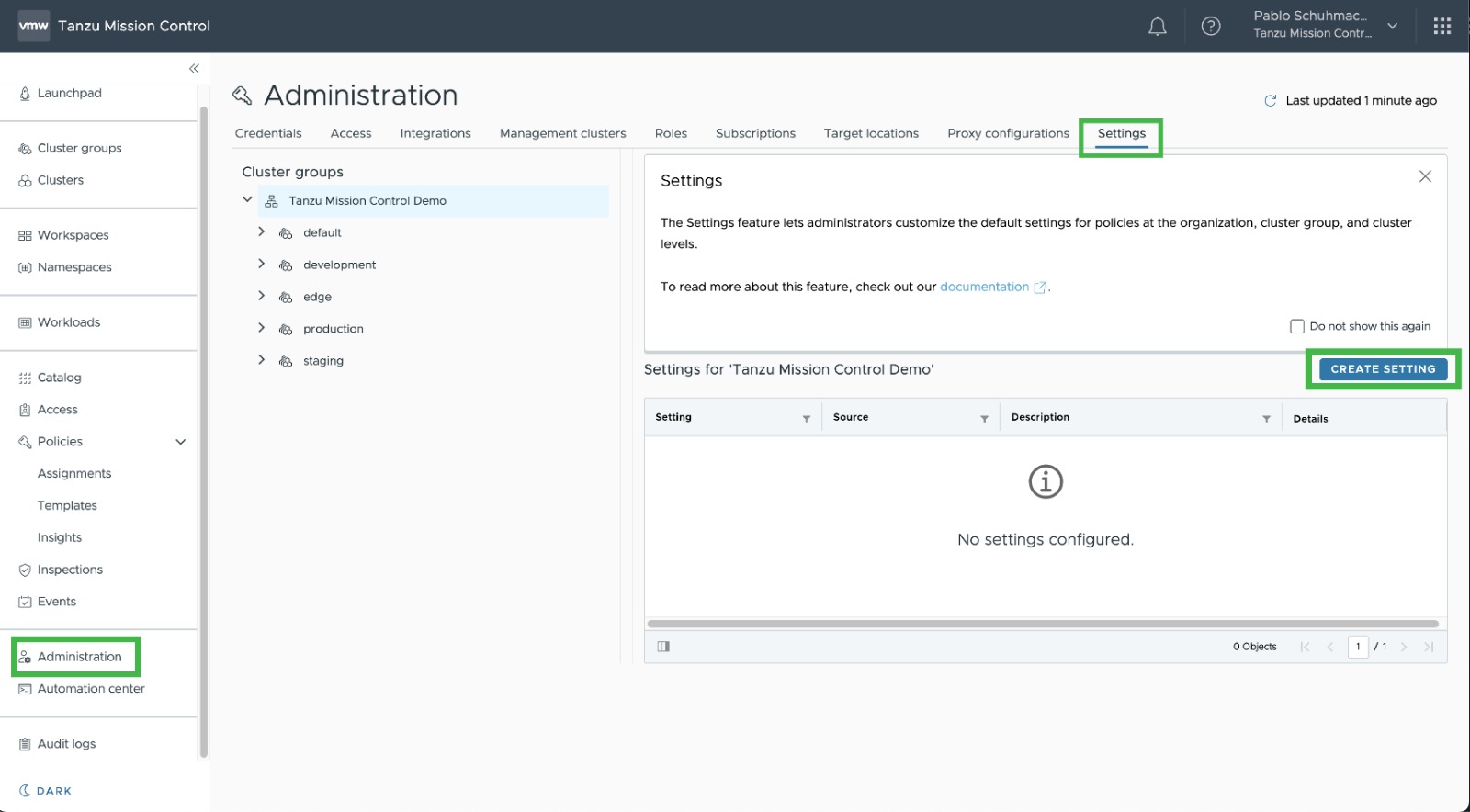Switch to DARK theme

coord(46,791)
